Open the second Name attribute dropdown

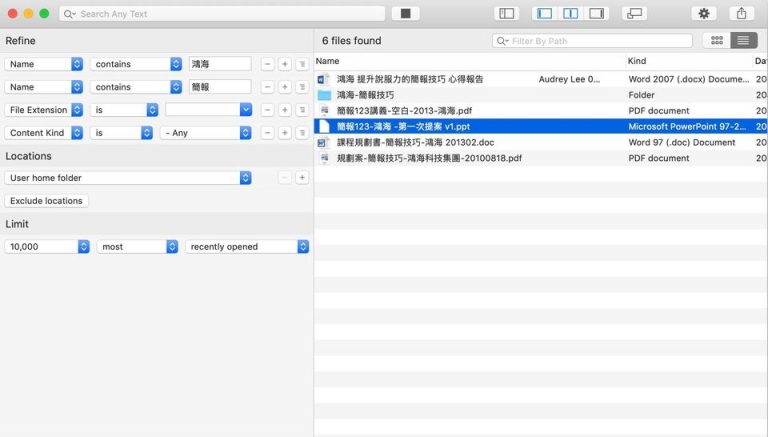pyautogui.click(x=44, y=87)
